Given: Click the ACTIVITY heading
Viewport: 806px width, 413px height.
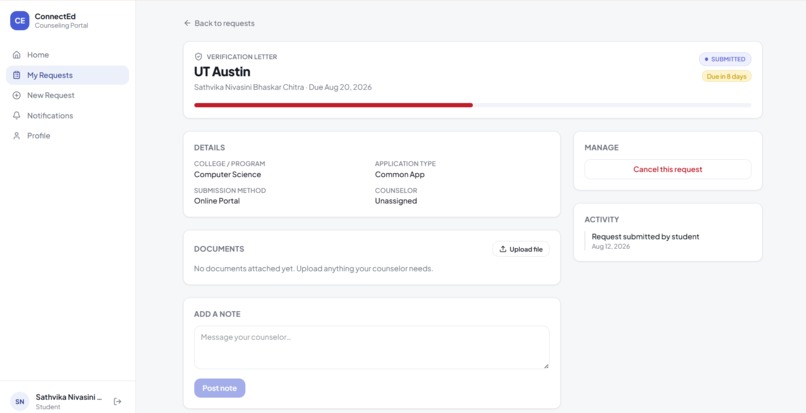Looking at the screenshot, I should tap(601, 220).
